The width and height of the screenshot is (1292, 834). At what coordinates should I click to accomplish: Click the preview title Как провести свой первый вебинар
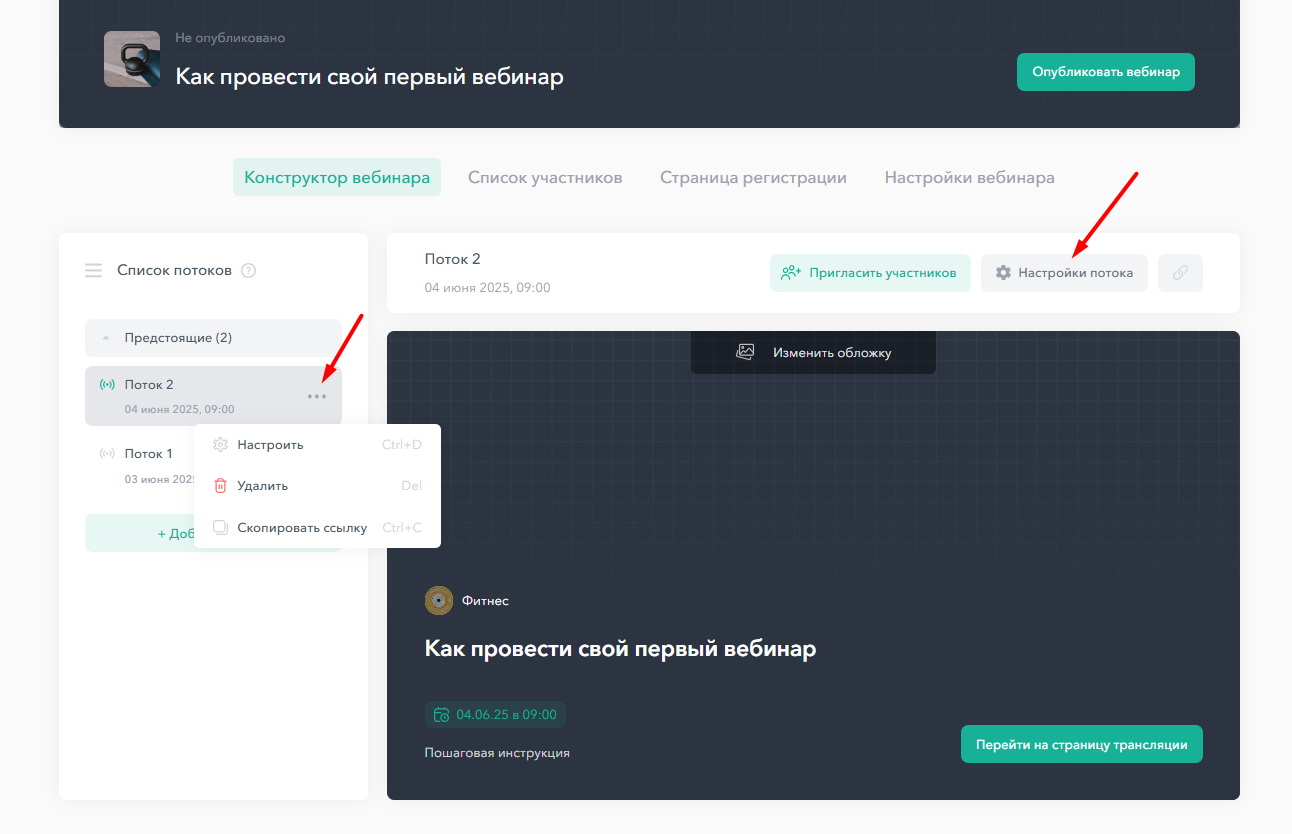(x=620, y=649)
